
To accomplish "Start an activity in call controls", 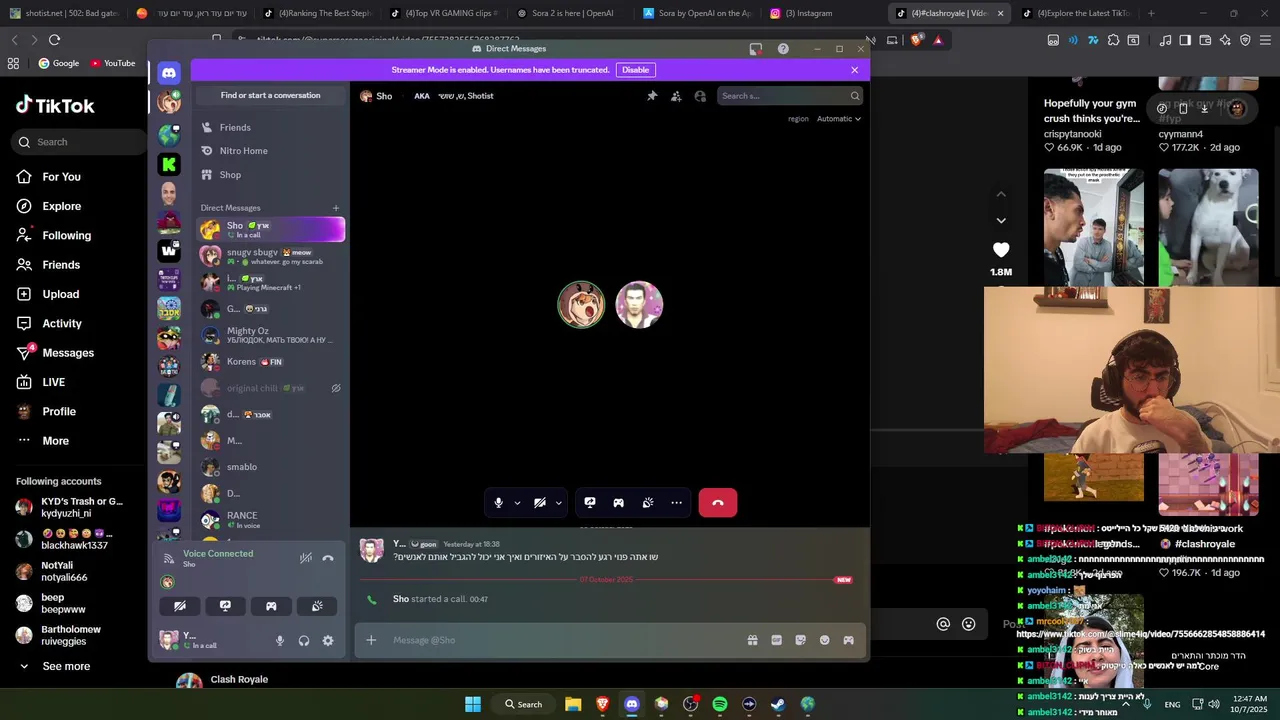I will click(x=619, y=503).
